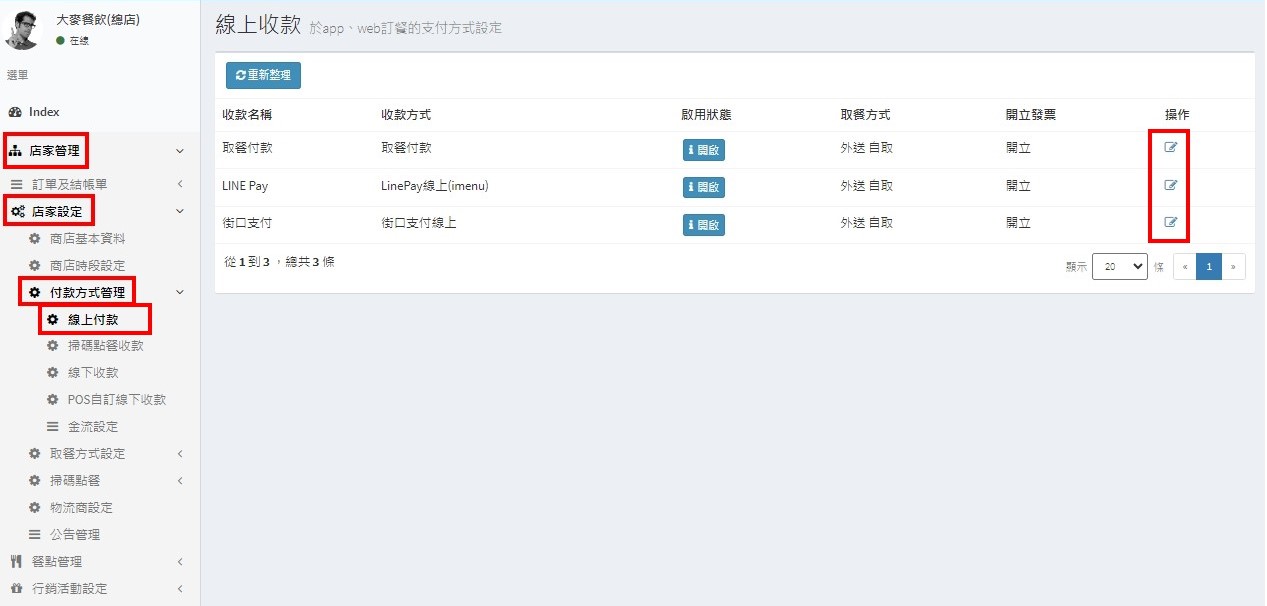Open the rows-per-page dropdown showing 20
This screenshot has height=606, width=1267.
click(x=1119, y=267)
